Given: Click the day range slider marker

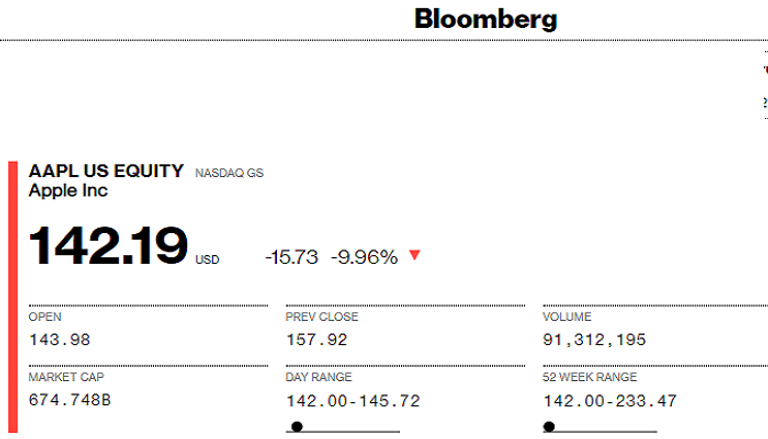Looking at the screenshot, I should [x=296, y=427].
